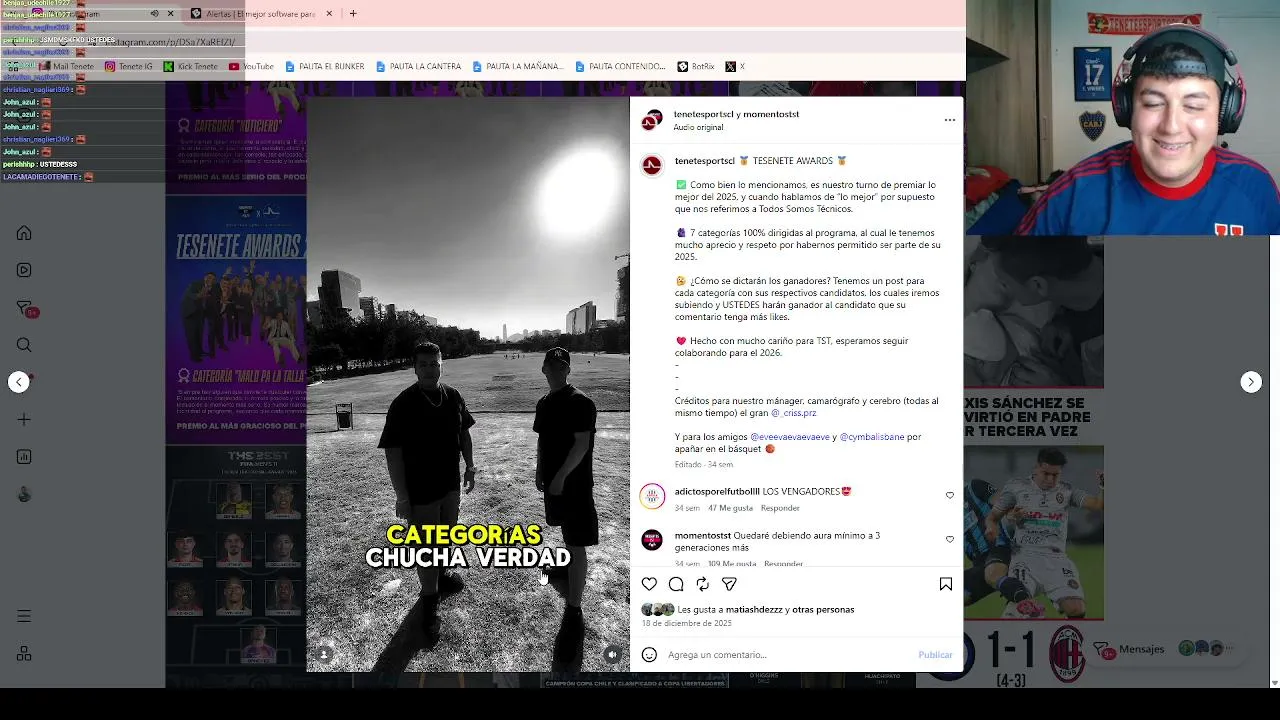
Task: Open PAUTA LA CANTERA bookmark
Action: point(419,67)
